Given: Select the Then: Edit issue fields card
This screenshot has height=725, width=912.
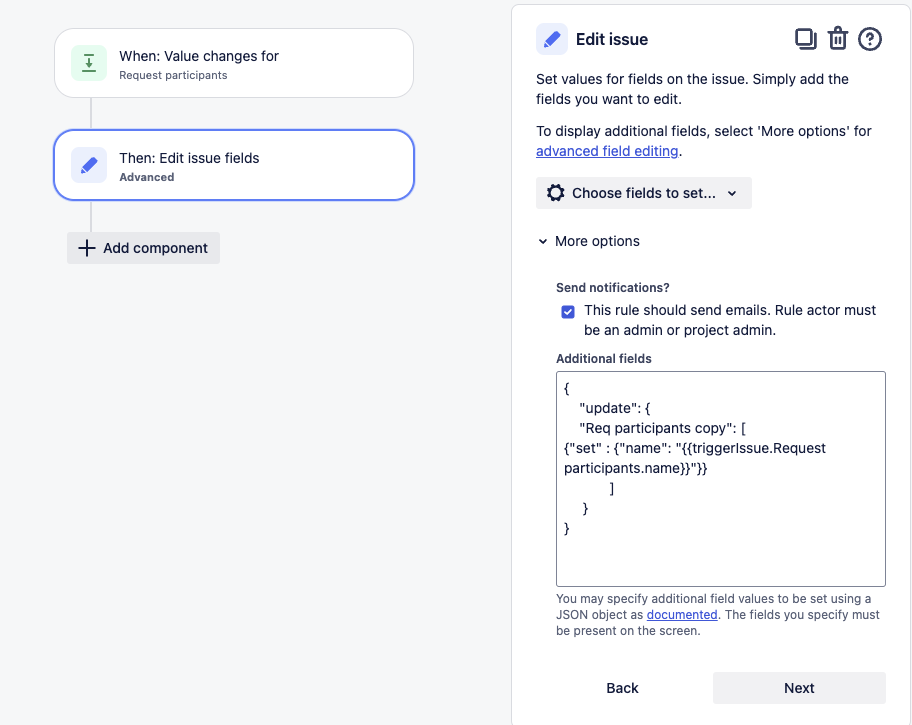Looking at the screenshot, I should 234,165.
